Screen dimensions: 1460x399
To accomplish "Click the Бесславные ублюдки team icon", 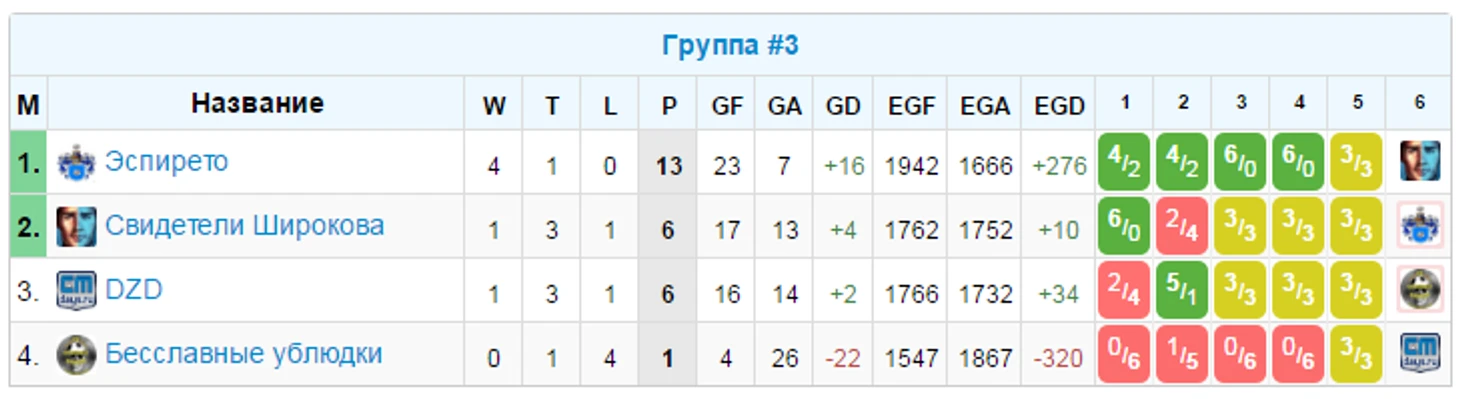I will coord(76,354).
